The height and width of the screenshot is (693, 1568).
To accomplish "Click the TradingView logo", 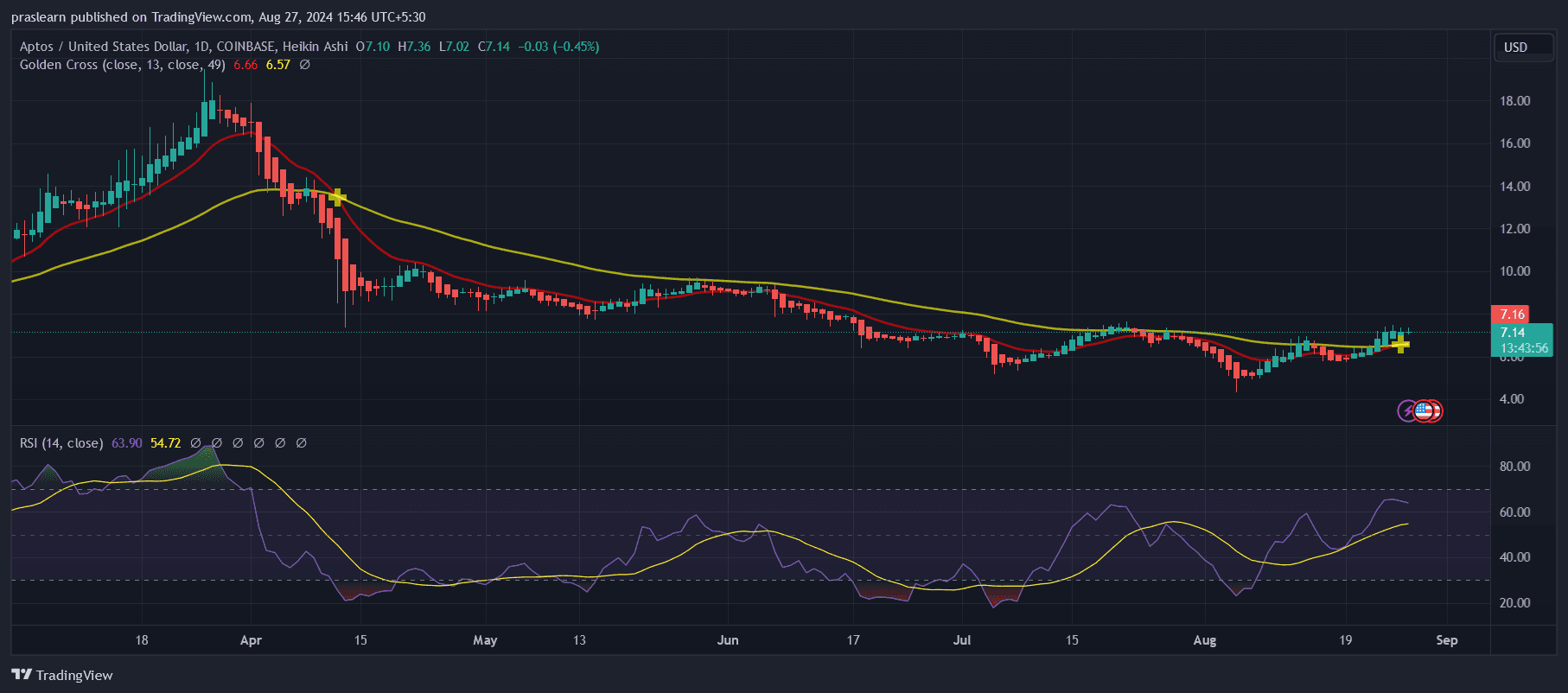I will (62, 675).
